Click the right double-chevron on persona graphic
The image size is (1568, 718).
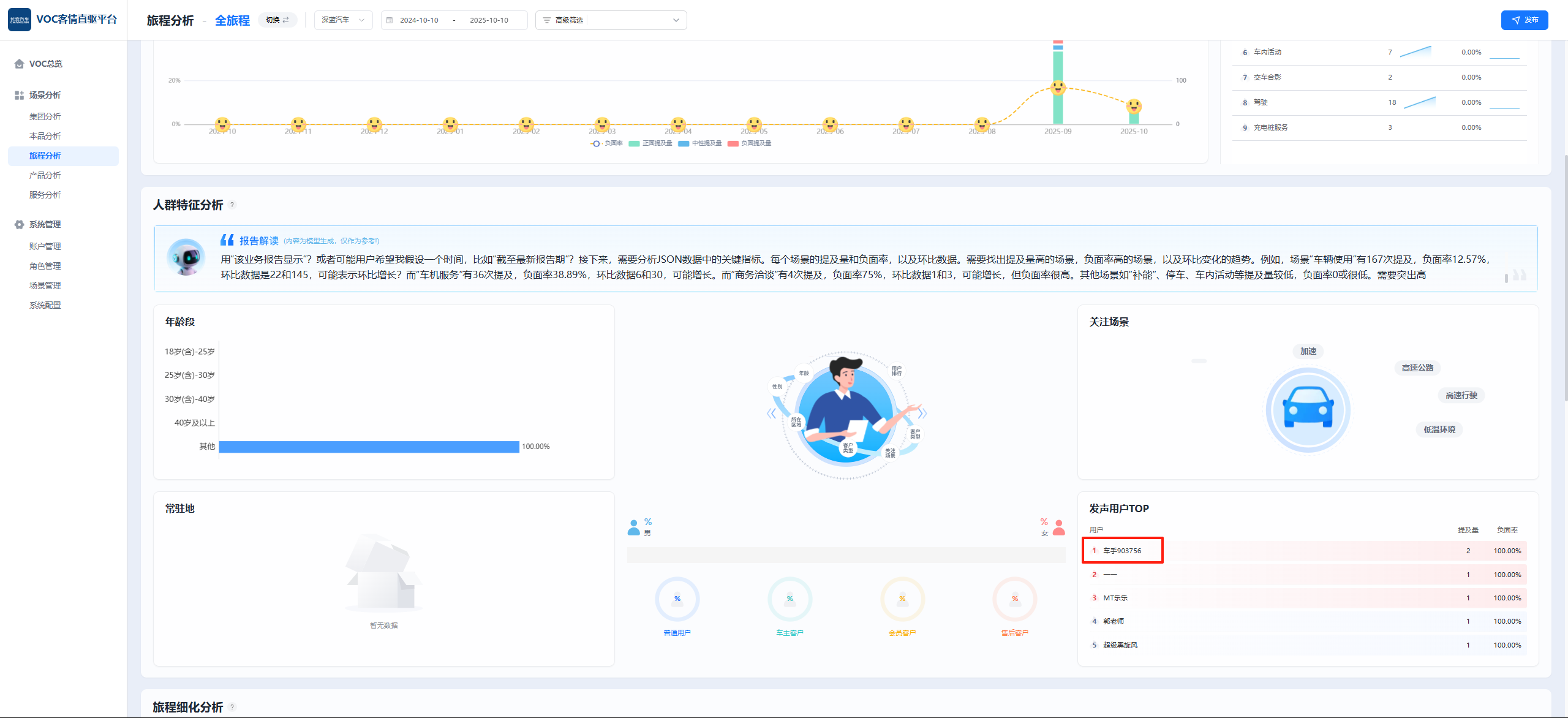click(x=922, y=414)
